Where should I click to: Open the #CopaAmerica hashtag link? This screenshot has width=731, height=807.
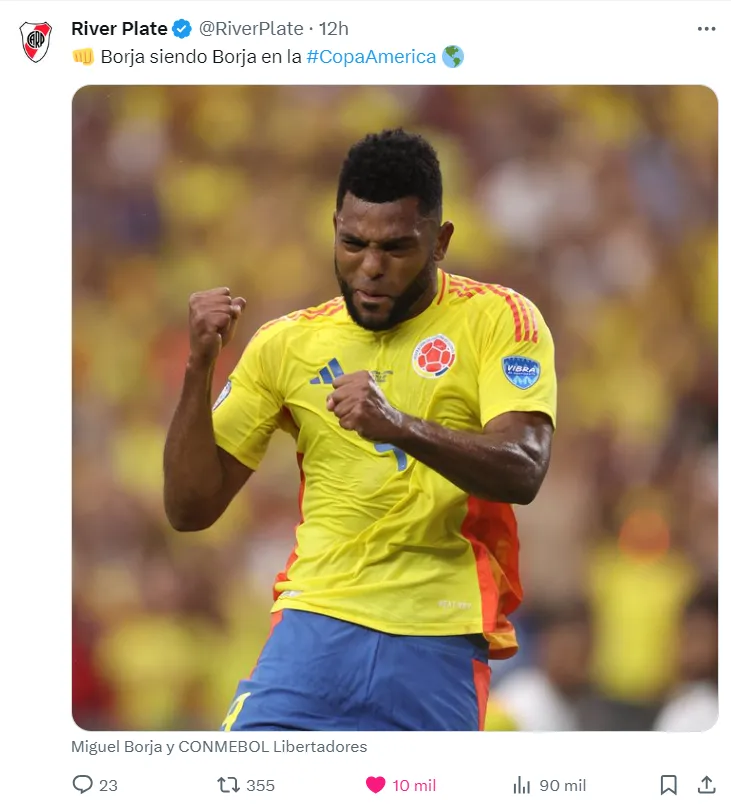[x=371, y=57]
